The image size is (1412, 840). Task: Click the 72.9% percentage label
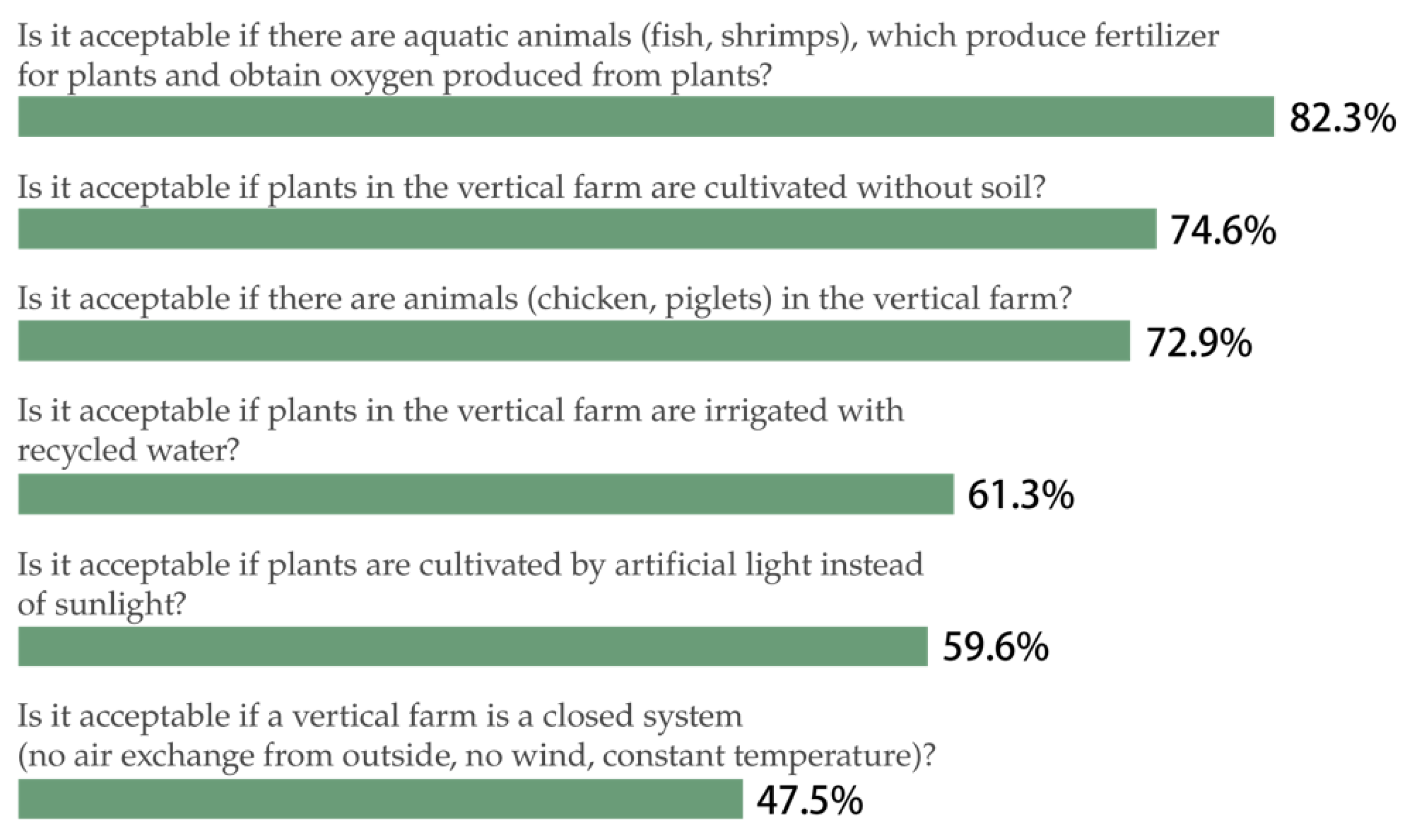tap(1198, 343)
